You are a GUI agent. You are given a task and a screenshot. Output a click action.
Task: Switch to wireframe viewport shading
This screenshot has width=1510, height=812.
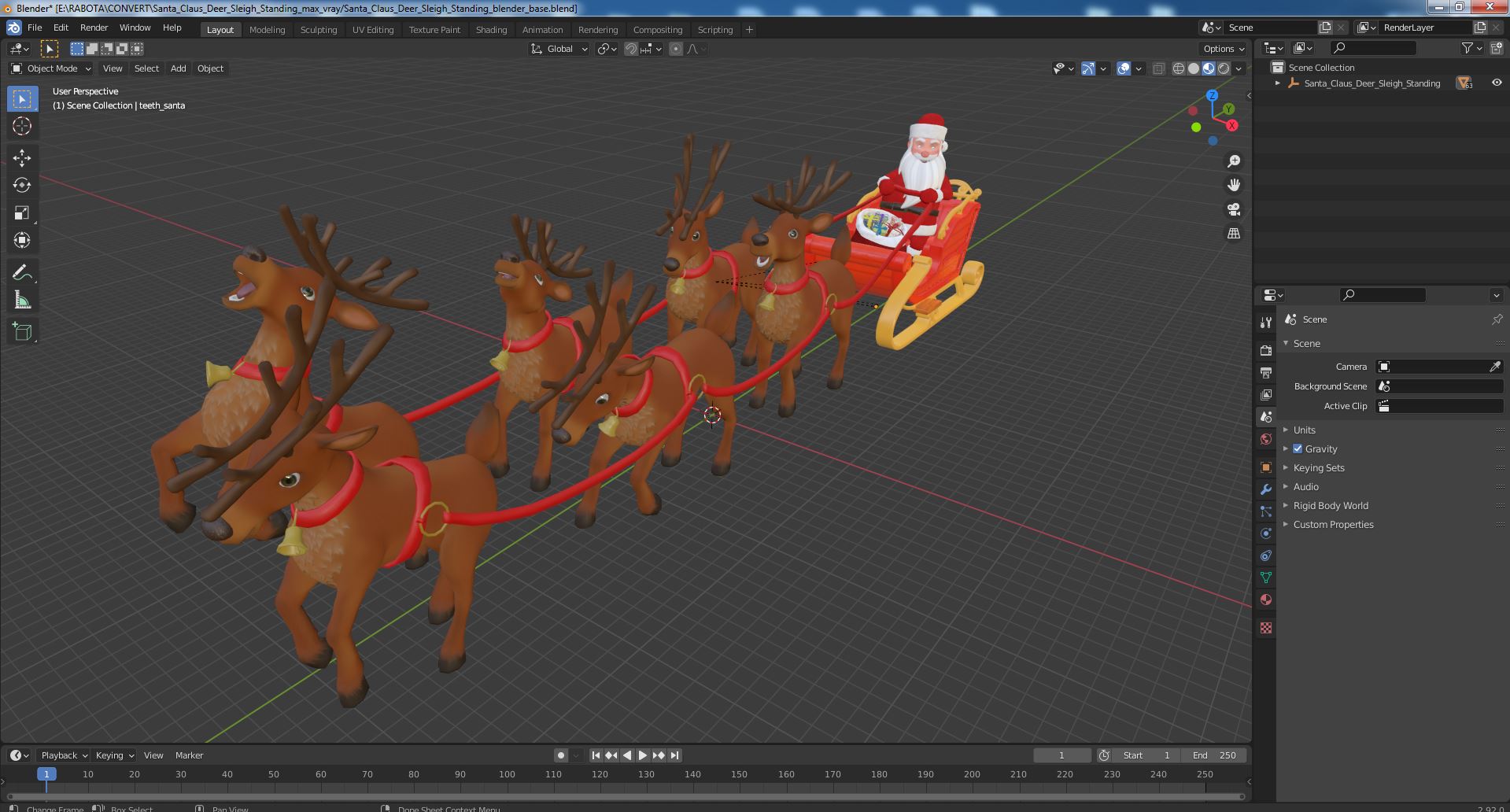(x=1179, y=68)
